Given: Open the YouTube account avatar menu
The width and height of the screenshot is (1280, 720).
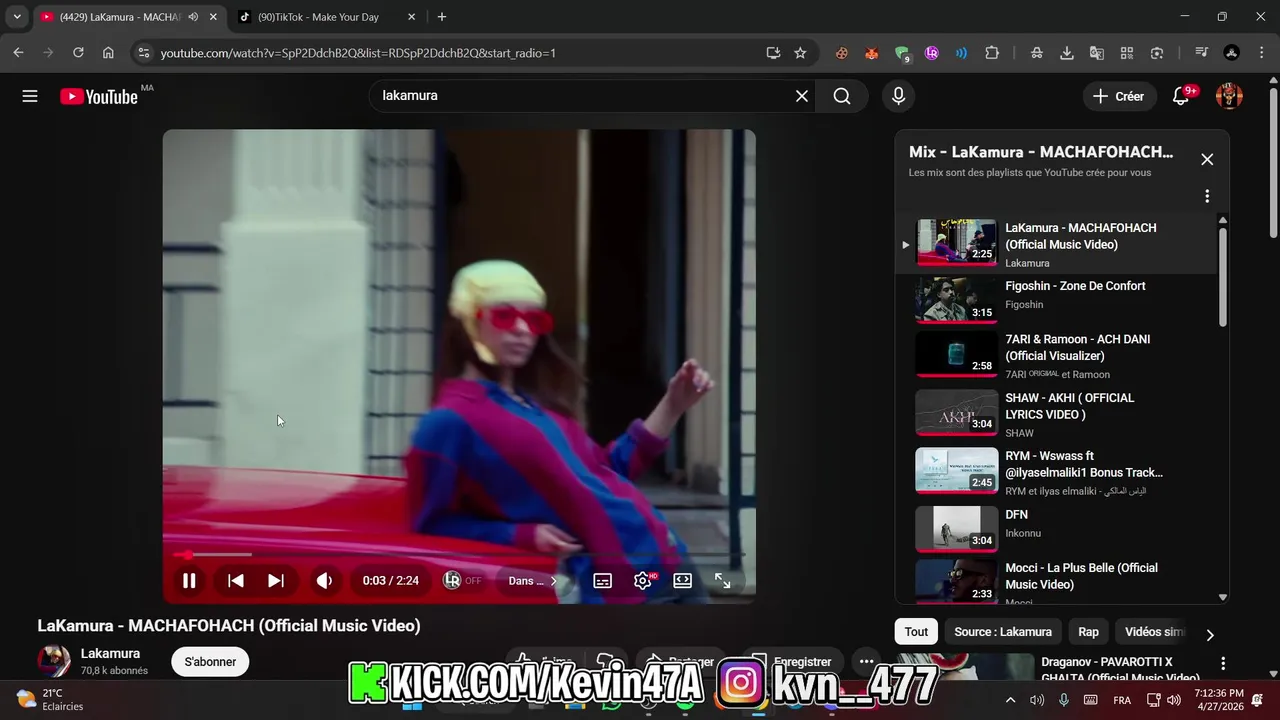Looking at the screenshot, I should 1229,96.
